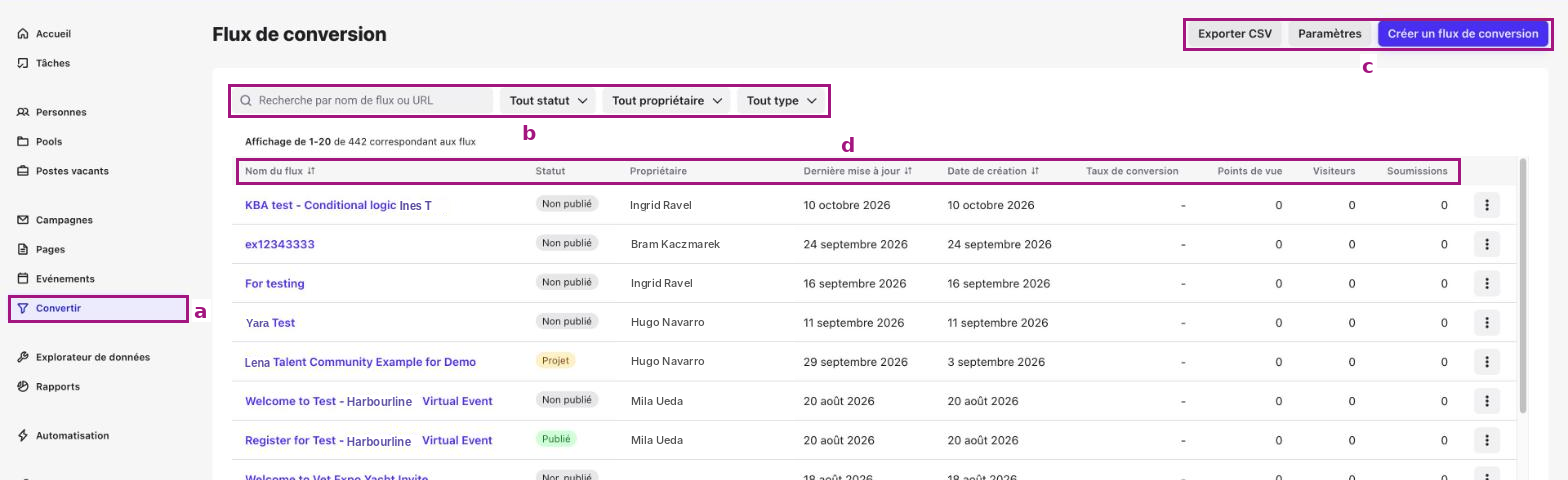This screenshot has height=480, width=1568.
Task: Open the Accueil home icon in sidebar
Action: click(x=23, y=34)
